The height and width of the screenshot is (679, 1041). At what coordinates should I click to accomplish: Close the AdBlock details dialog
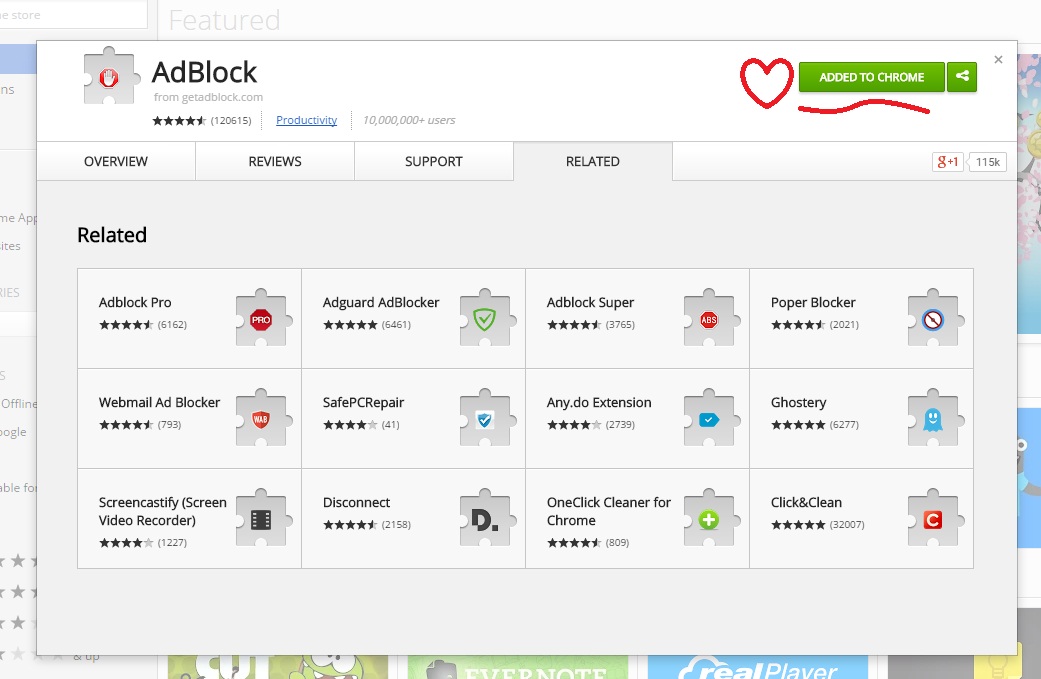[x=998, y=60]
